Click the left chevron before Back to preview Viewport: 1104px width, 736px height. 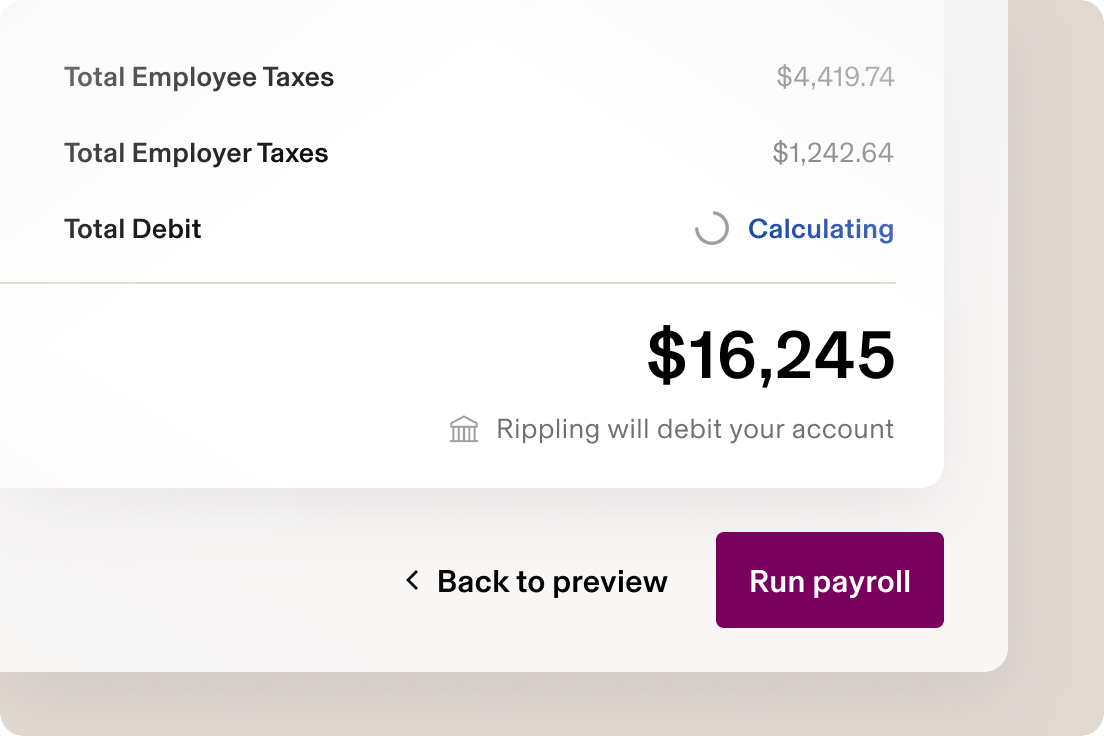411,581
